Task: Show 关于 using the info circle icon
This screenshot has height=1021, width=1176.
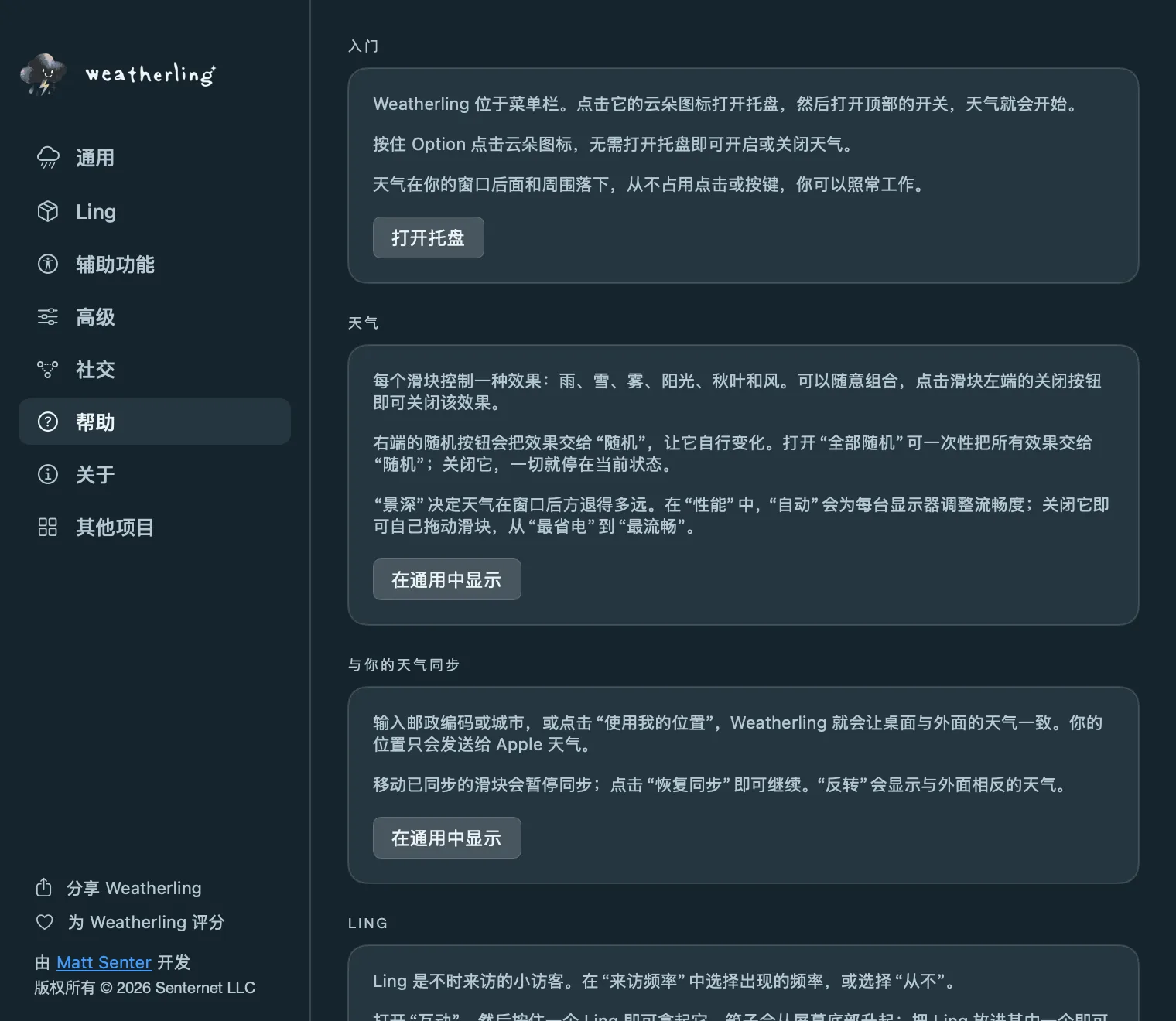Action: pyautogui.click(x=48, y=474)
